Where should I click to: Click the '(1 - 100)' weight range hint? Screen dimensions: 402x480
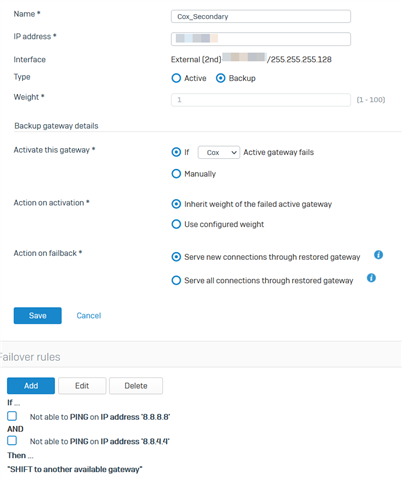tap(371, 100)
